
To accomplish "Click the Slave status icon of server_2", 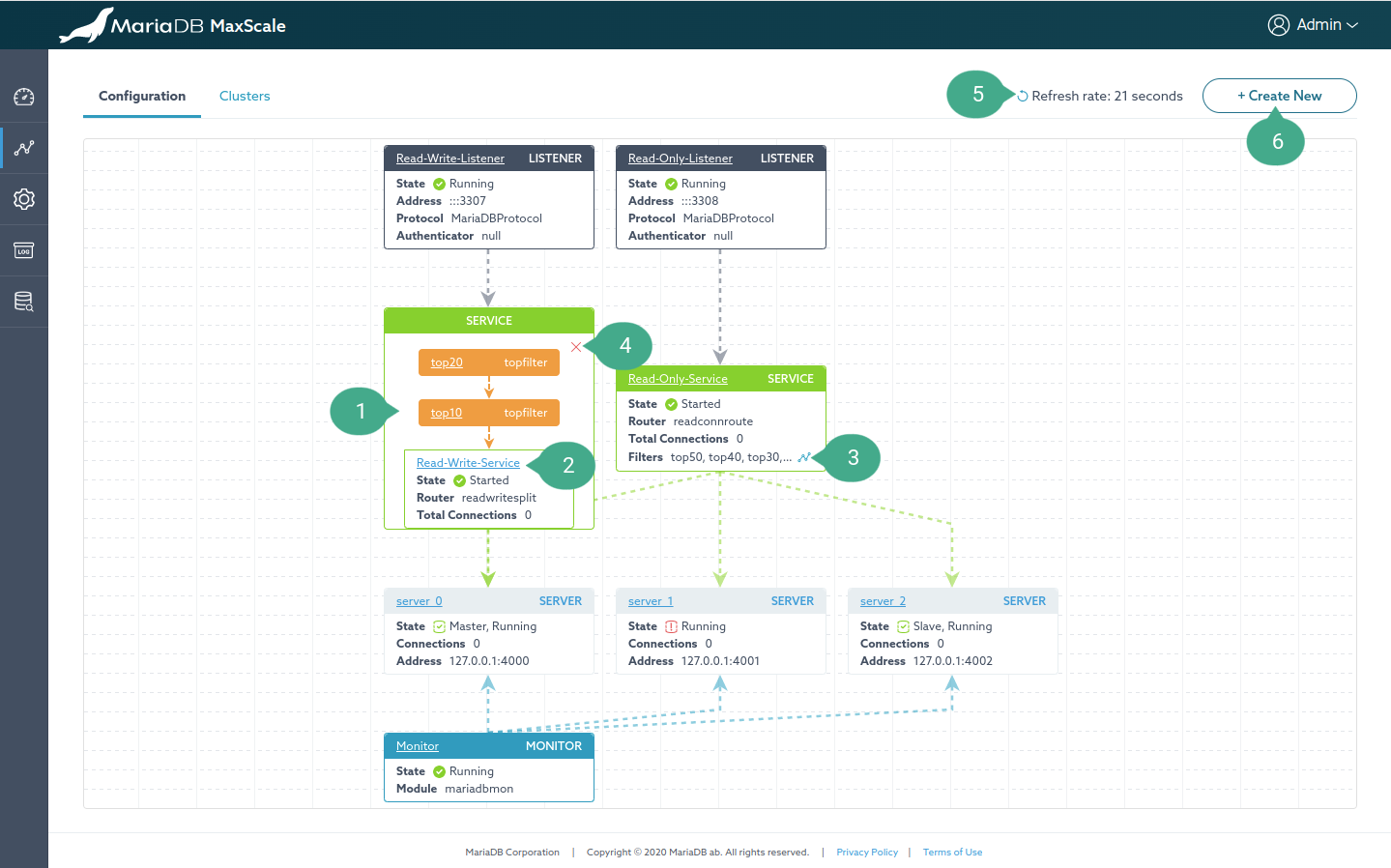I will tap(903, 626).
